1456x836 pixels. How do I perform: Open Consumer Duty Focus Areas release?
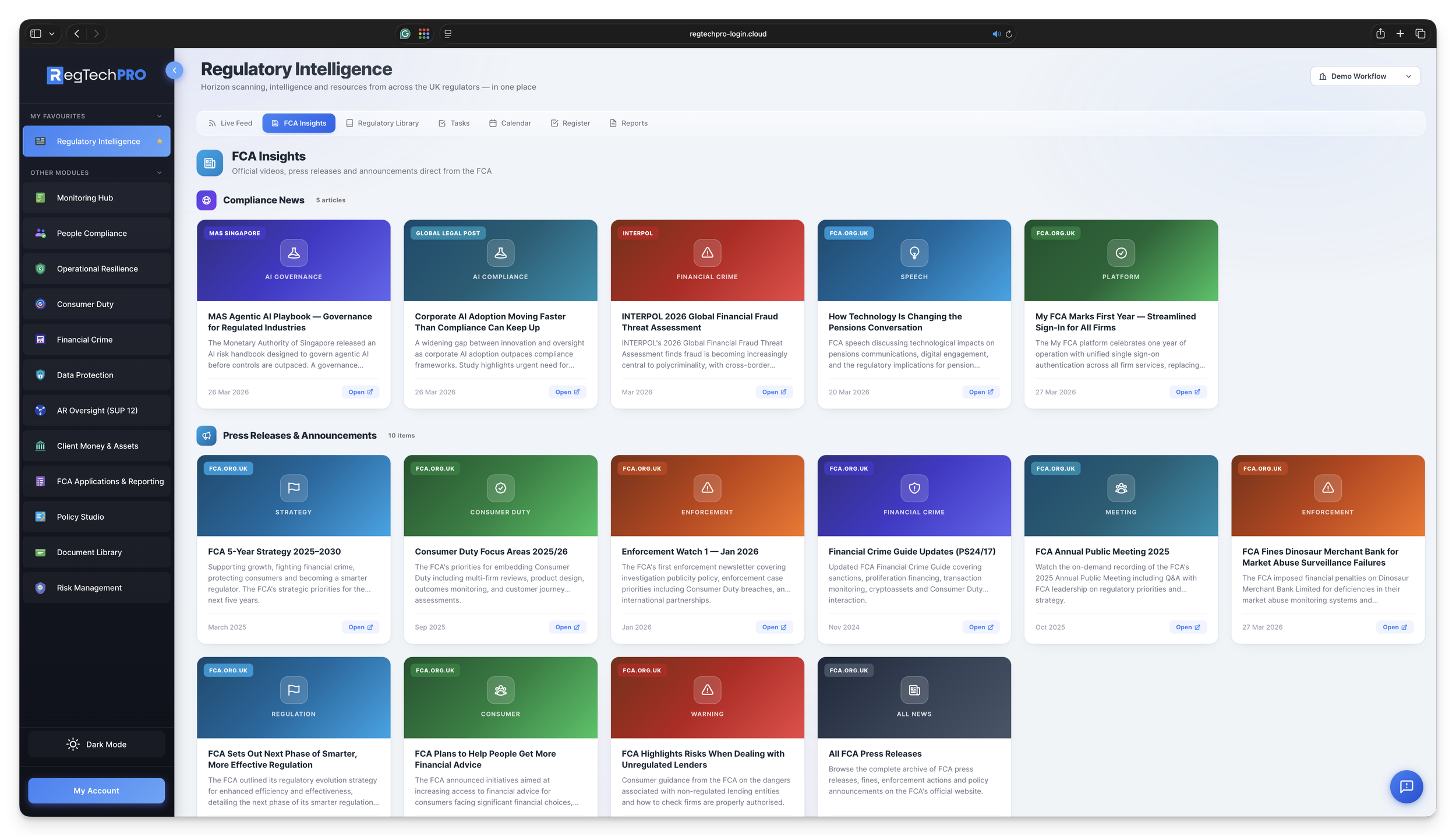567,627
